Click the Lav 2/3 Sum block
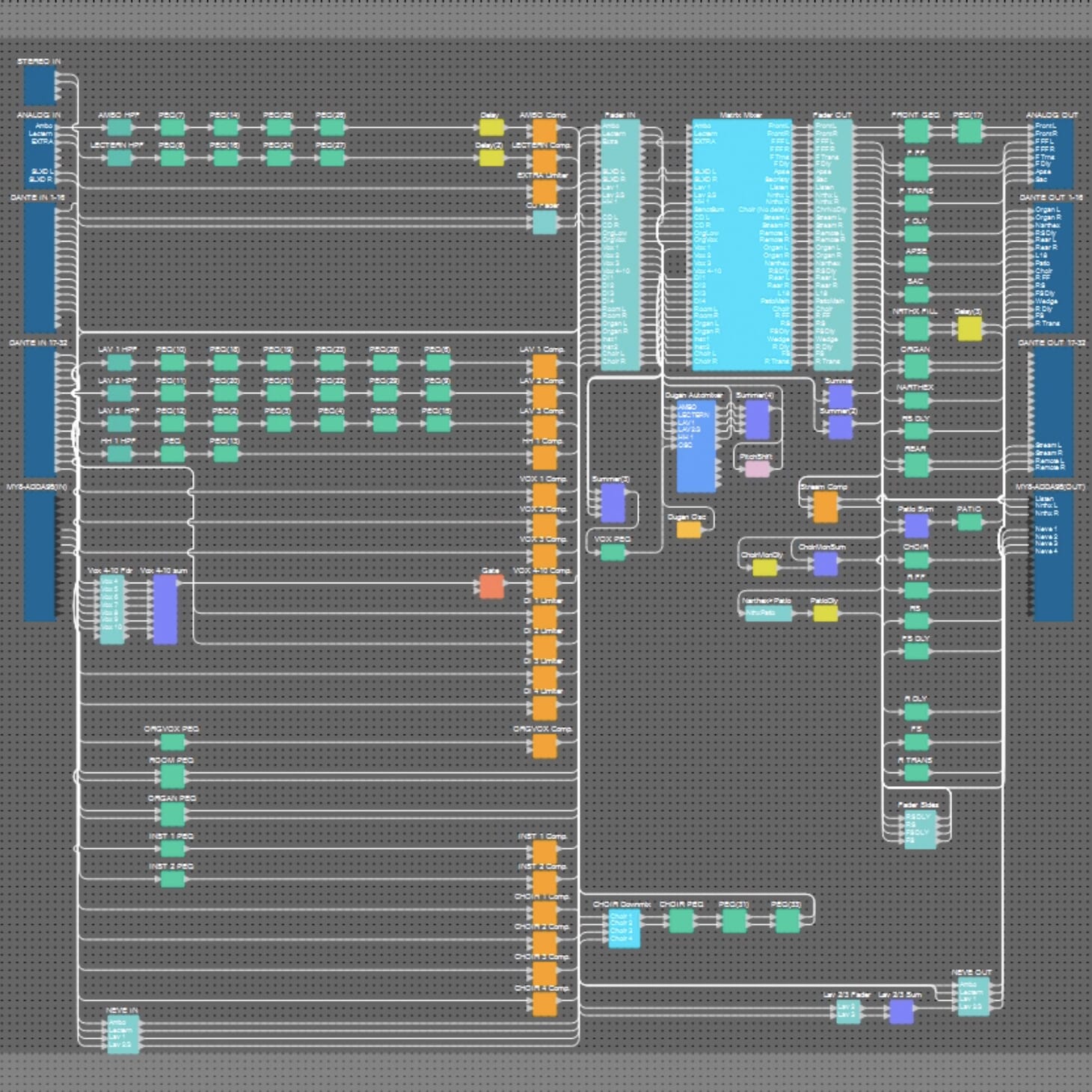The width and height of the screenshot is (1092, 1092). click(x=901, y=1012)
